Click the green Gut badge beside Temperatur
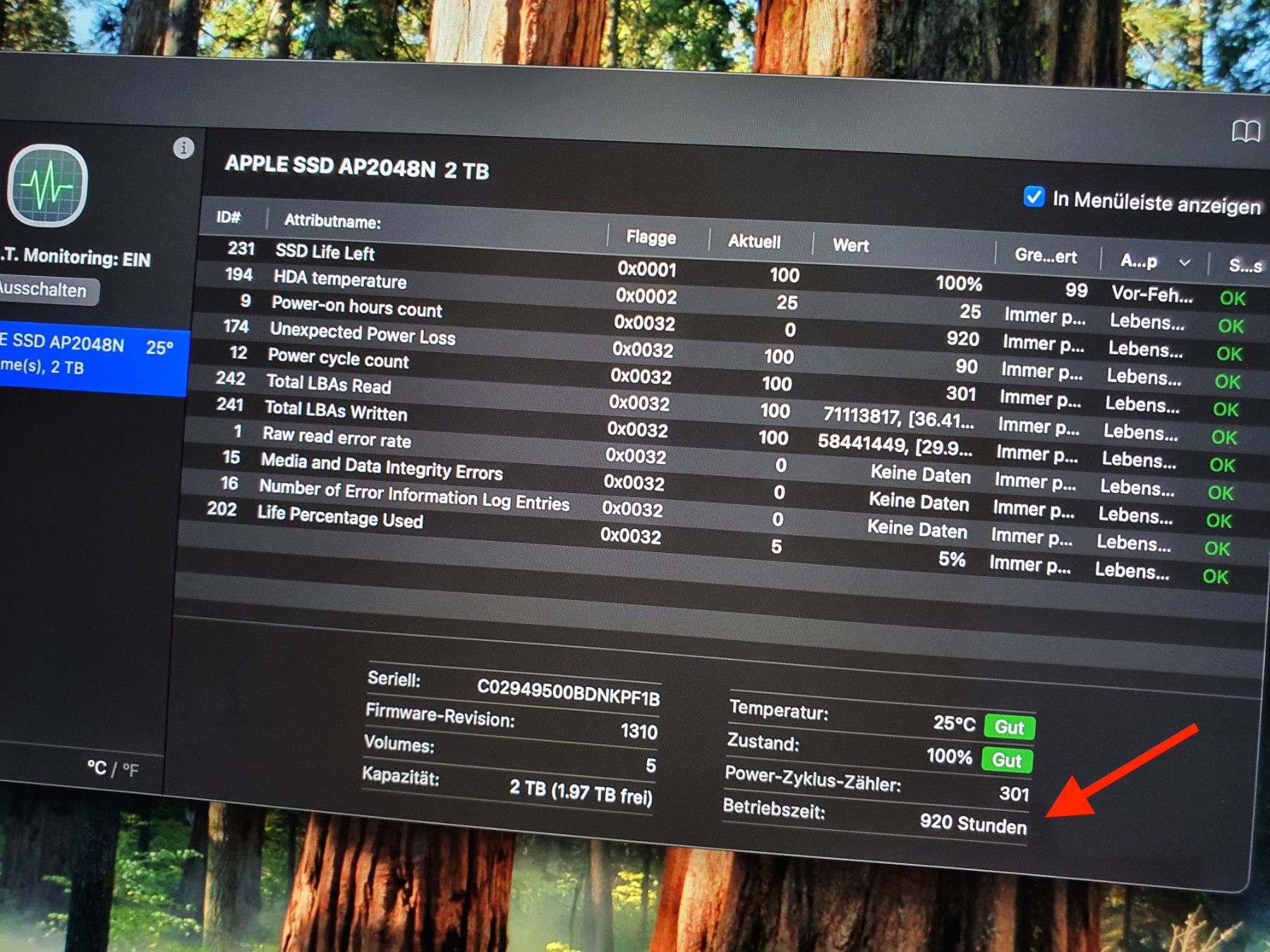 [1009, 727]
